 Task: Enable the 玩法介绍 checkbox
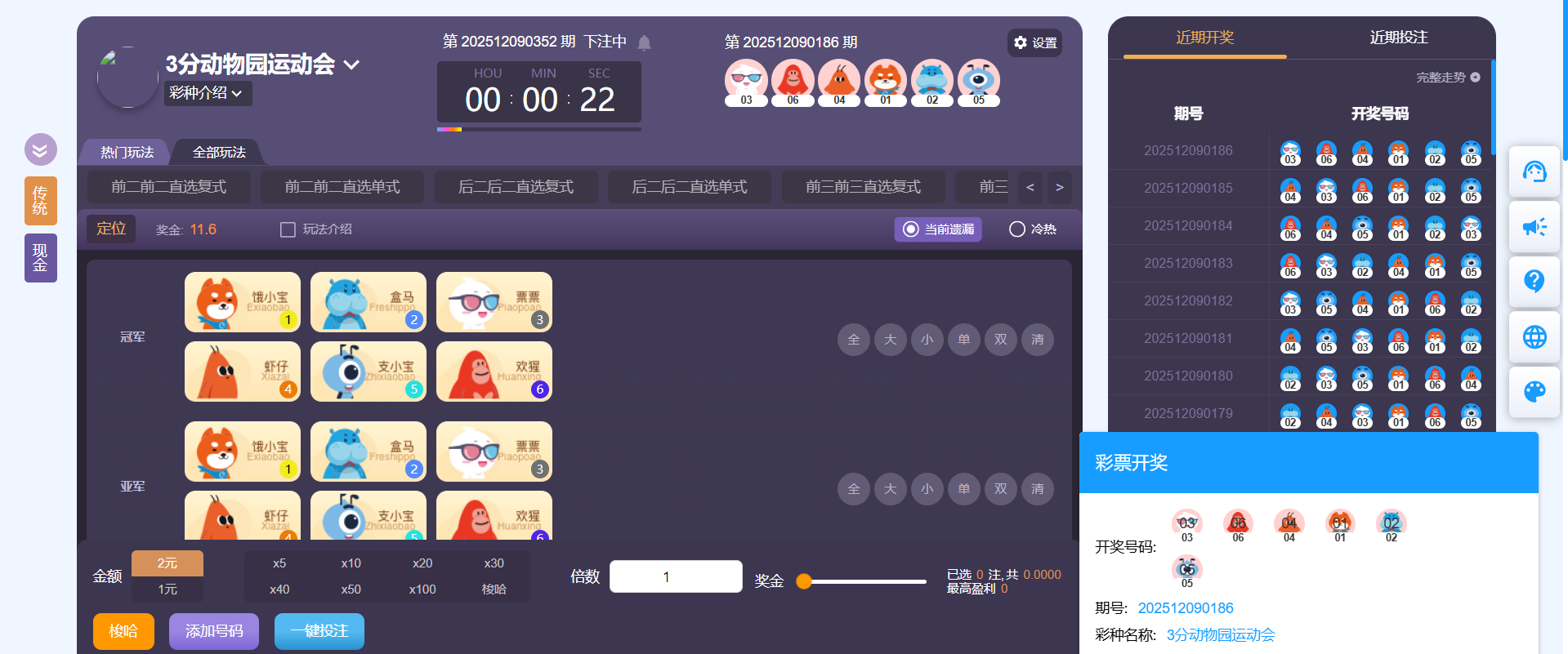pyautogui.click(x=288, y=229)
